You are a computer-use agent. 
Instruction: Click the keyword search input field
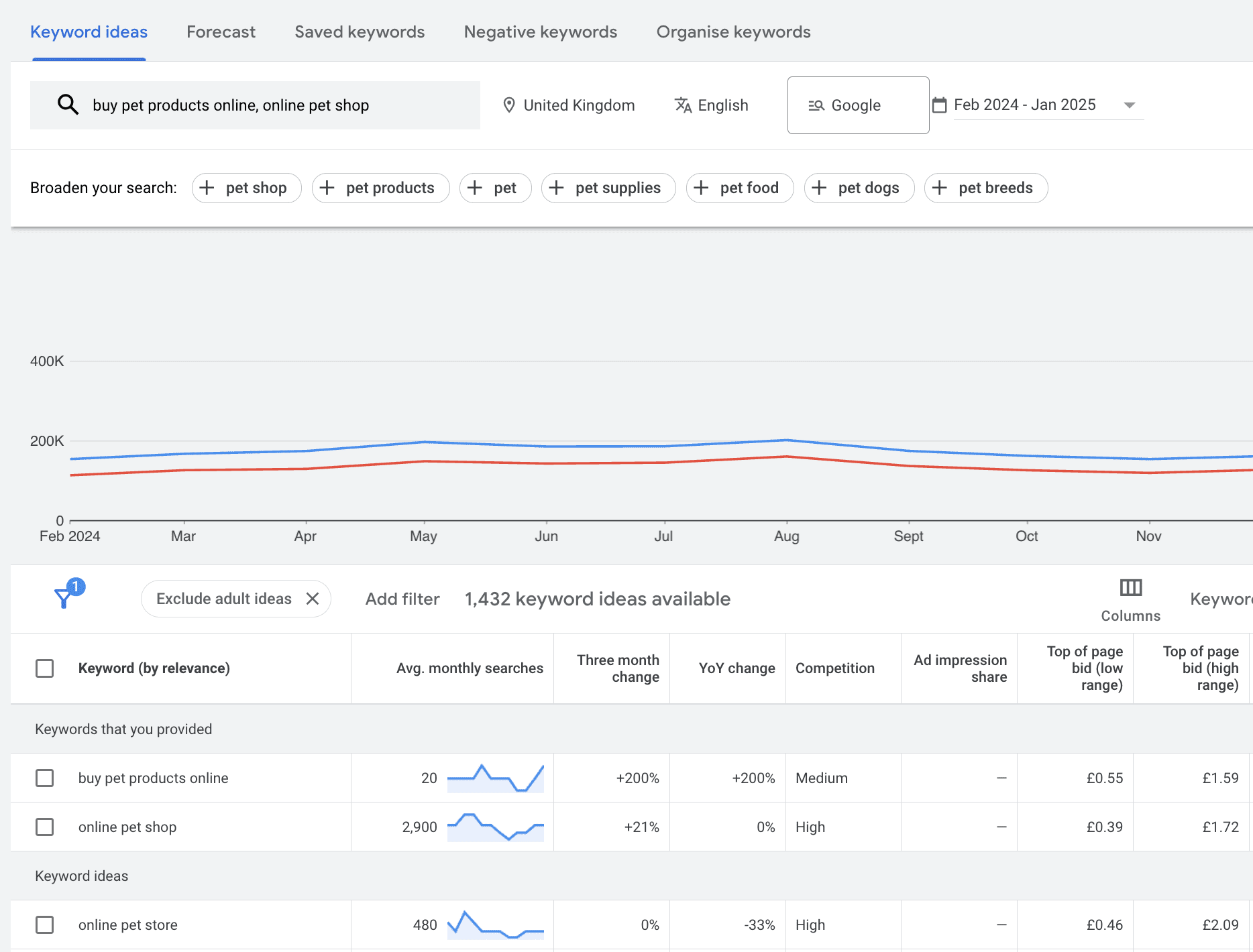coord(268,105)
